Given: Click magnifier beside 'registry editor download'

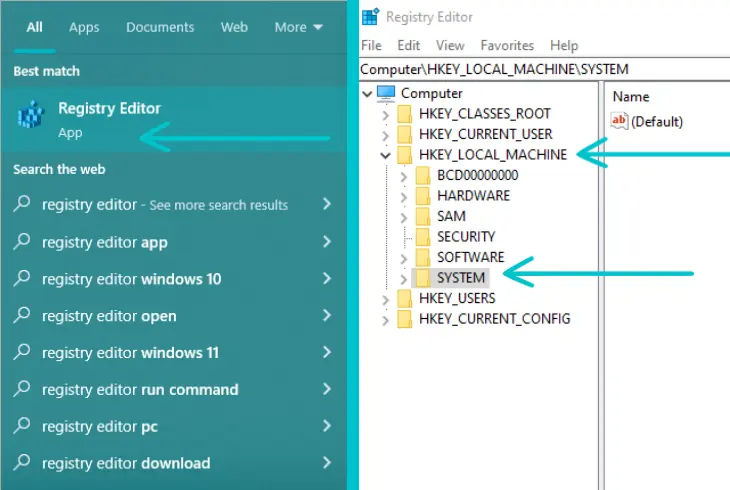Looking at the screenshot, I should pyautogui.click(x=21, y=462).
